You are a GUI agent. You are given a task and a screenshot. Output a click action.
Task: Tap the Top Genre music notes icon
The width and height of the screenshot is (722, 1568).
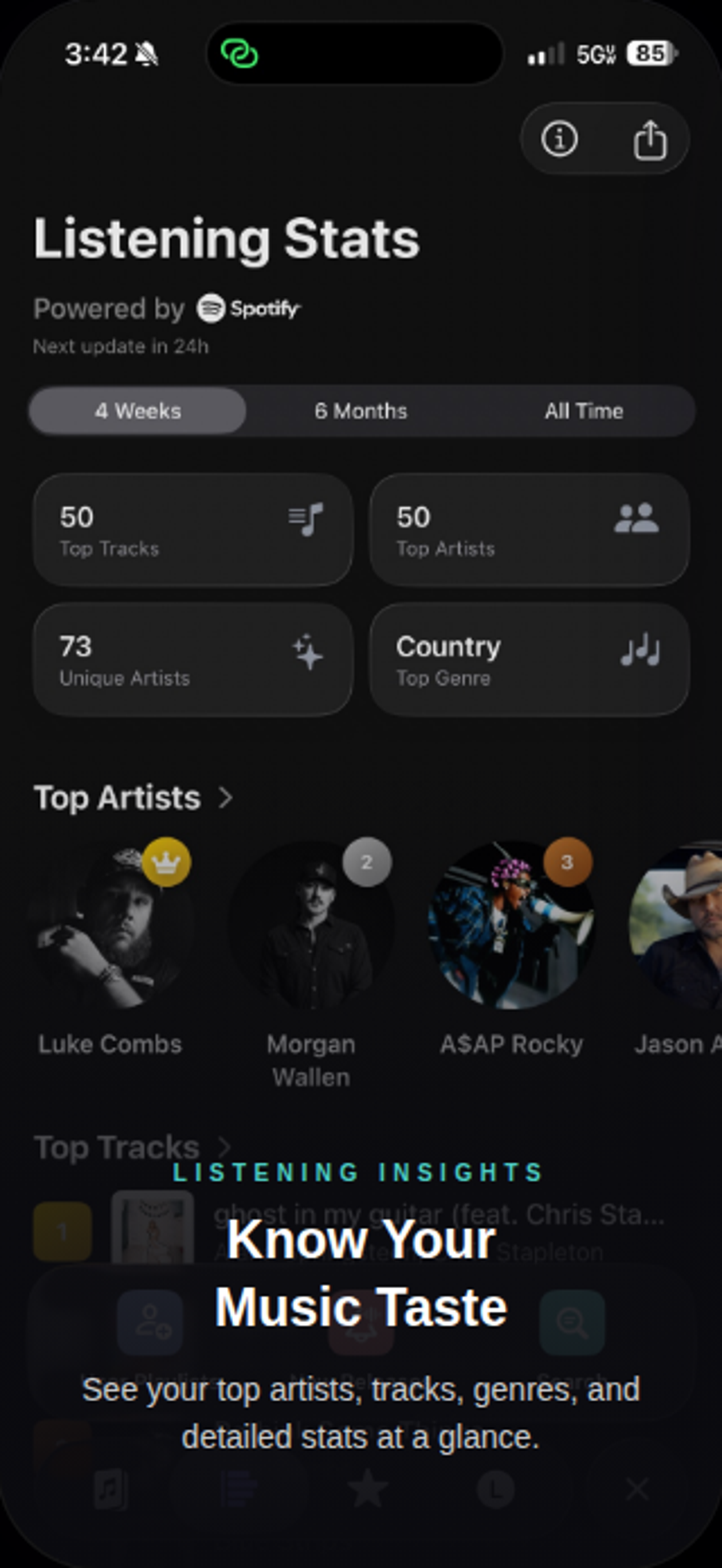[640, 650]
